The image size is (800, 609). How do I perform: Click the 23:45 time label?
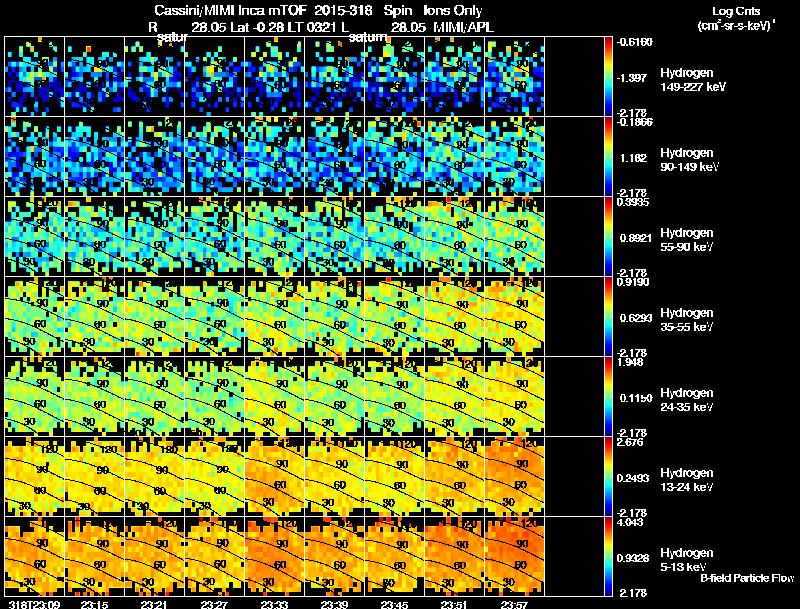coord(394,605)
